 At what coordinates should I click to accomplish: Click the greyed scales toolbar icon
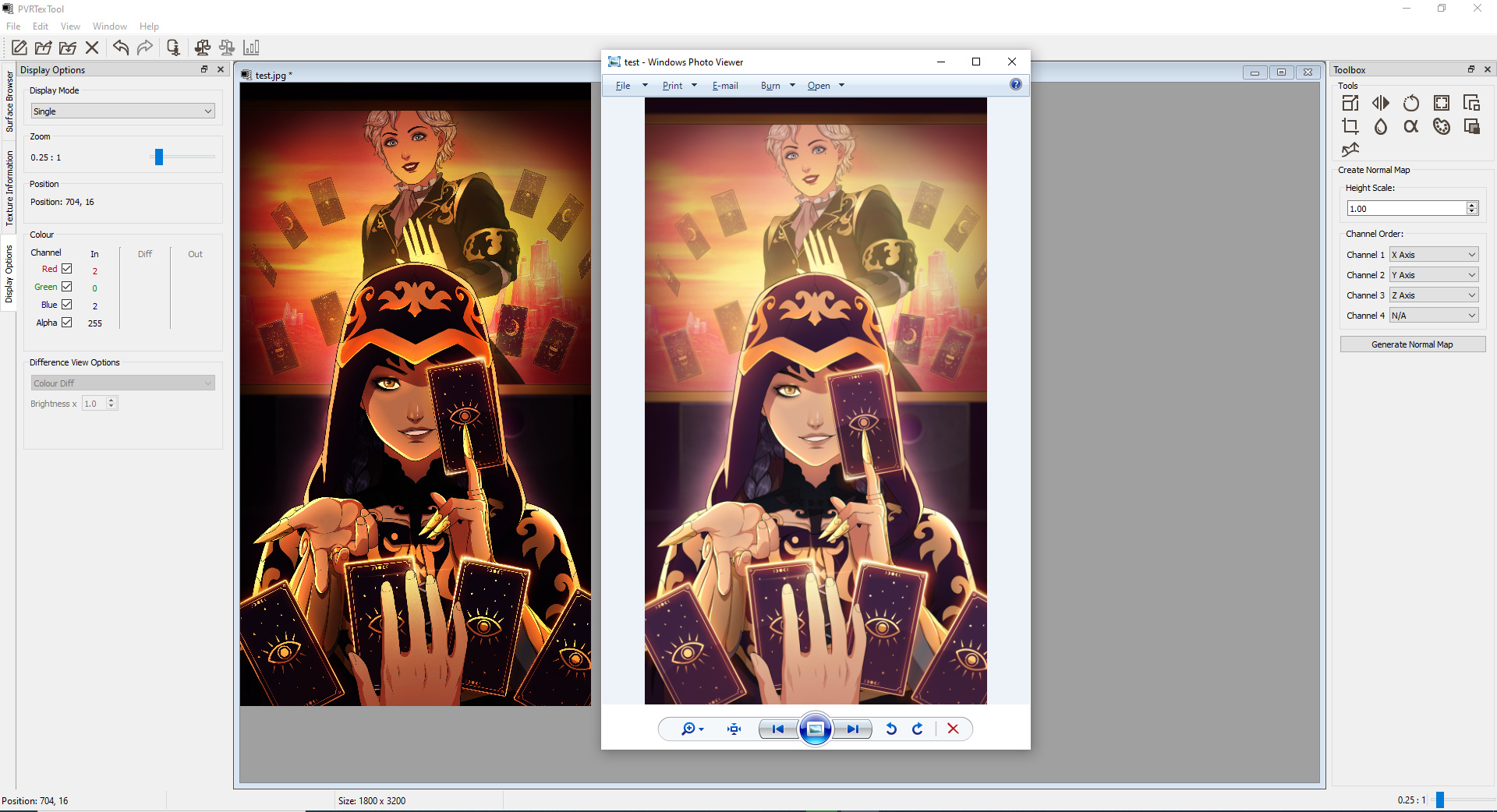point(227,48)
